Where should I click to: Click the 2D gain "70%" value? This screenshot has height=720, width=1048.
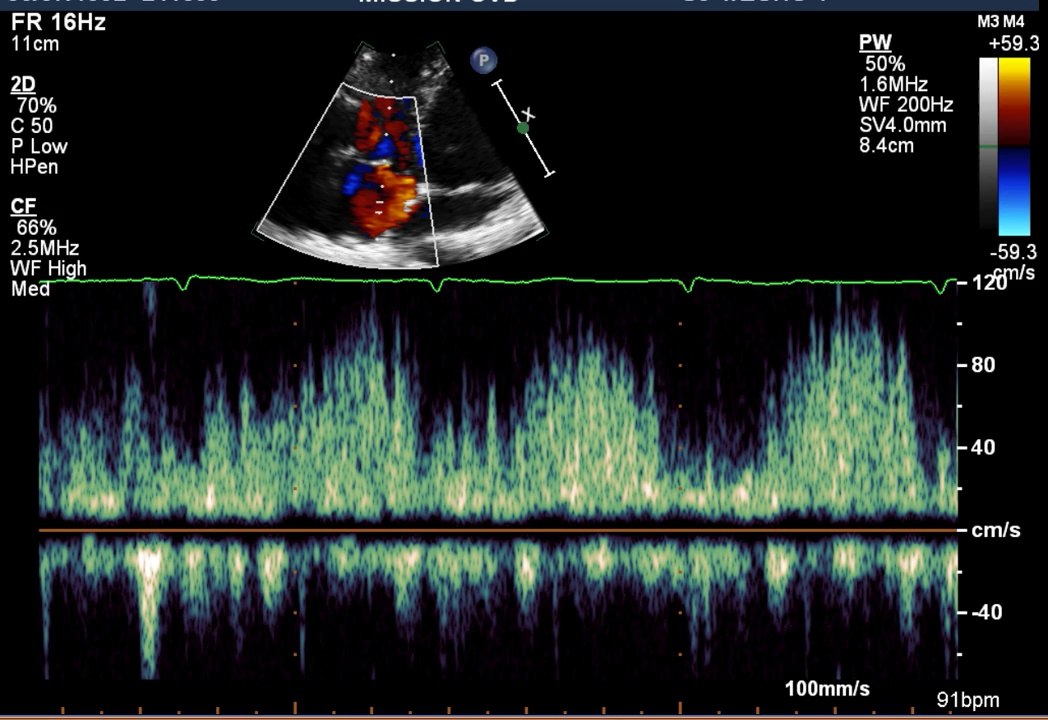37,105
